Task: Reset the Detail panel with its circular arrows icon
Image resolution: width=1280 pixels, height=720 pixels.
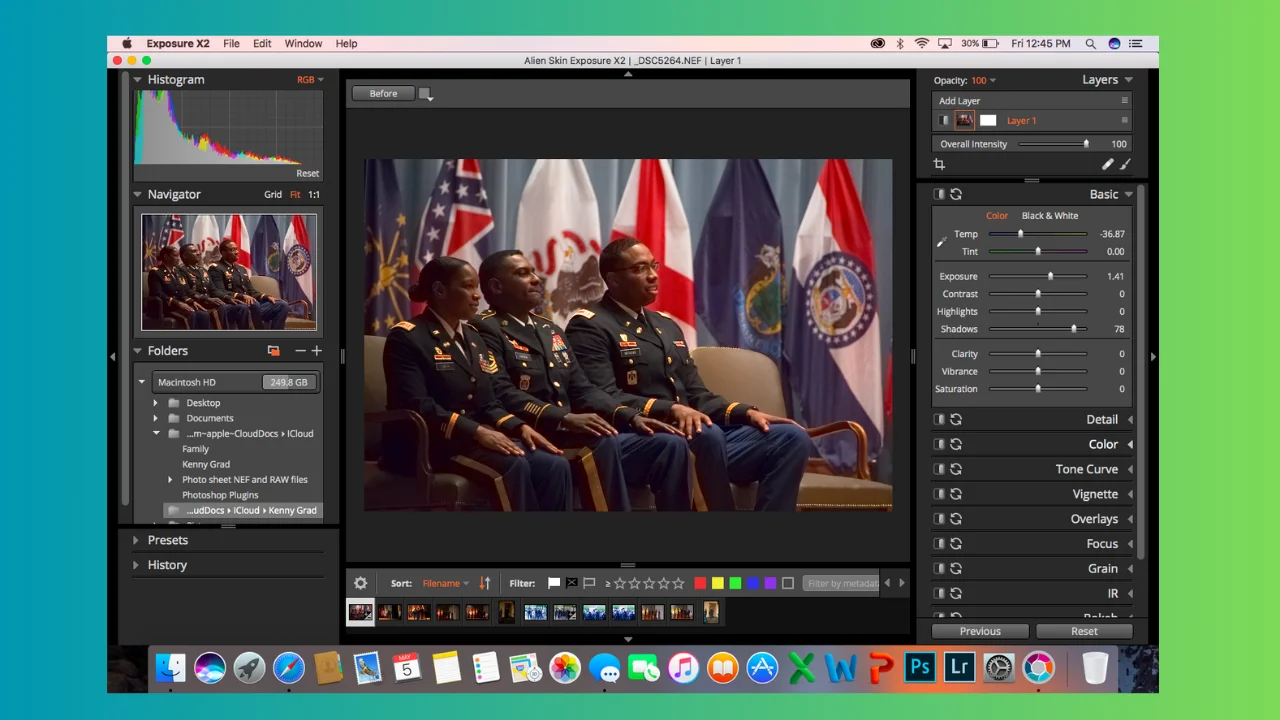Action: point(956,420)
